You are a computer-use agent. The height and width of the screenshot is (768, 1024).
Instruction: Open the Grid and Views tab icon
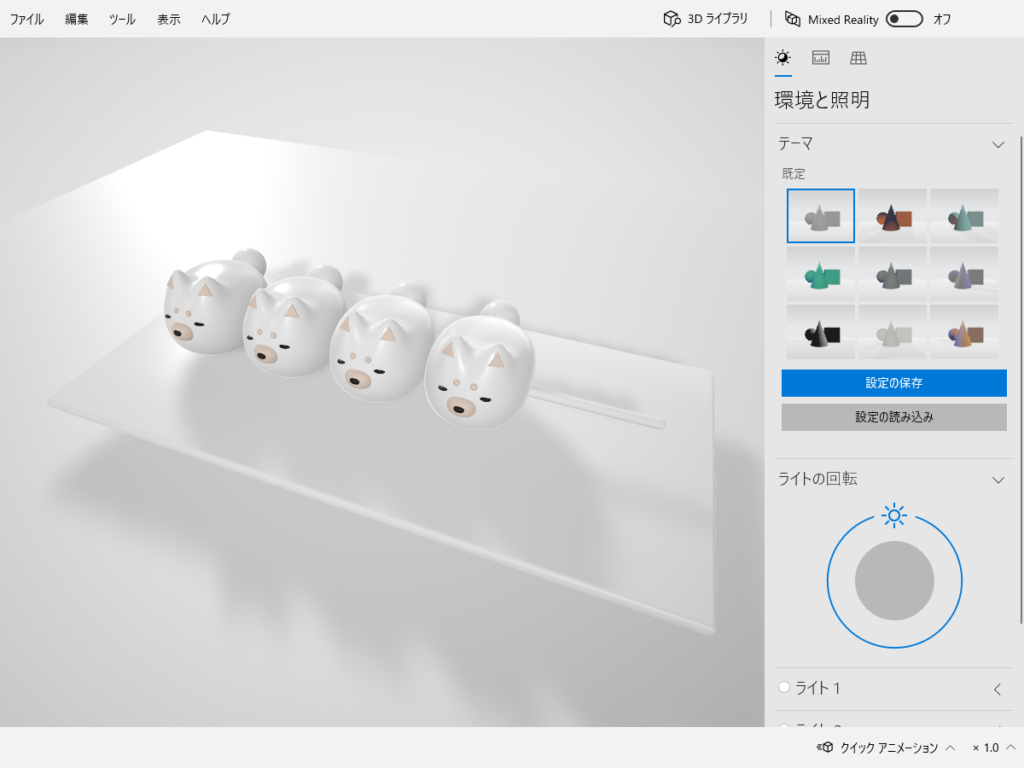[858, 58]
